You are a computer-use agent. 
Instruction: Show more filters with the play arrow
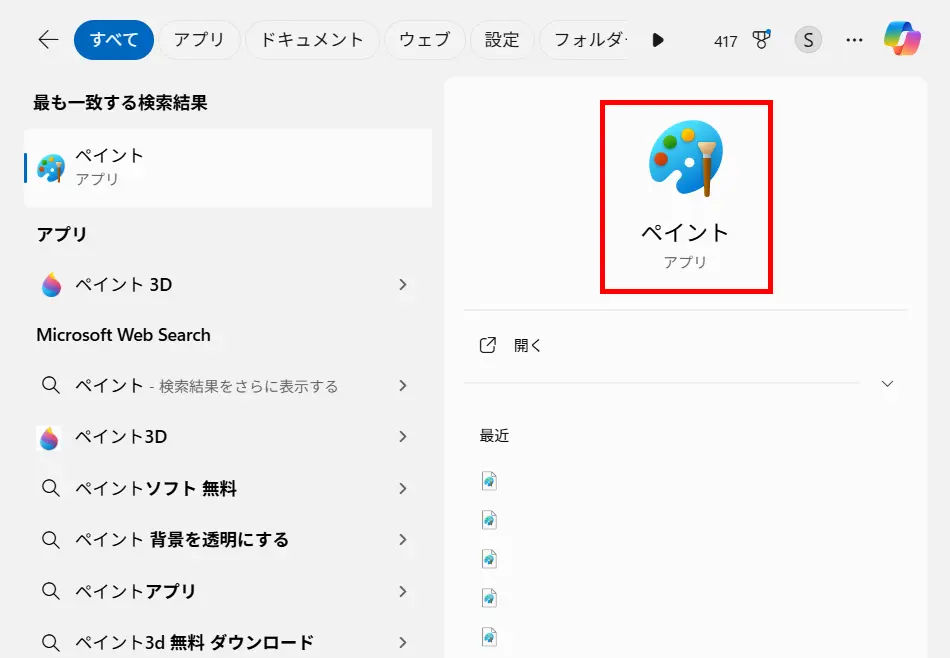click(x=658, y=40)
